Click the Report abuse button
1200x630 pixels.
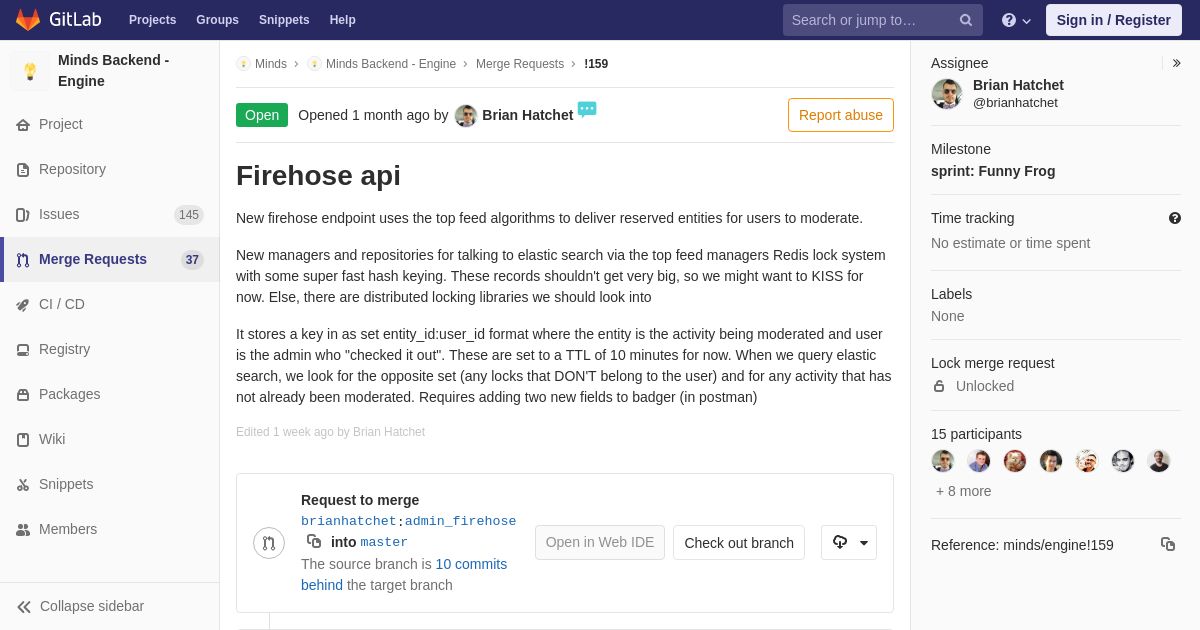point(841,115)
